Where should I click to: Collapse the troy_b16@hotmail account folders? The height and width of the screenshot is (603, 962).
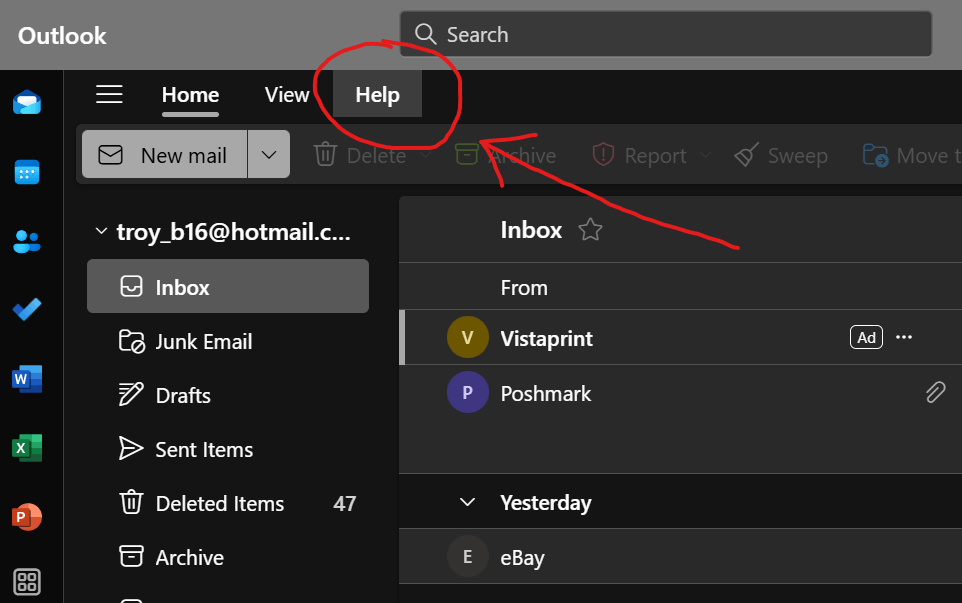[x=100, y=229]
